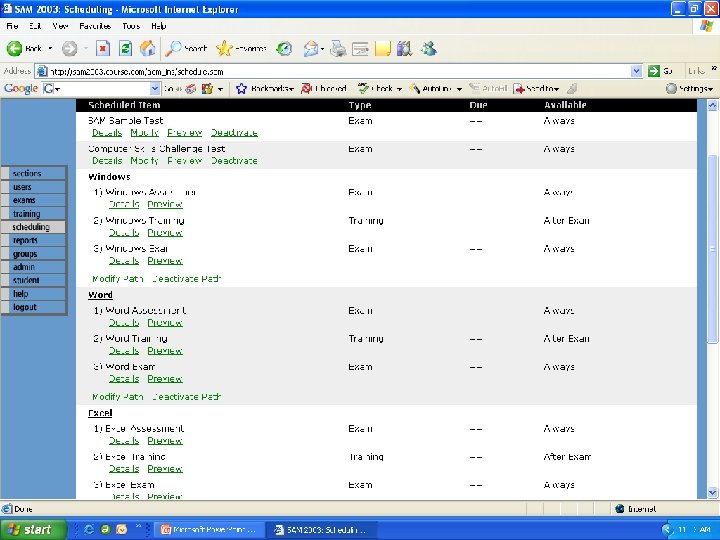Open the Back button history dropdown arrow

[50, 48]
